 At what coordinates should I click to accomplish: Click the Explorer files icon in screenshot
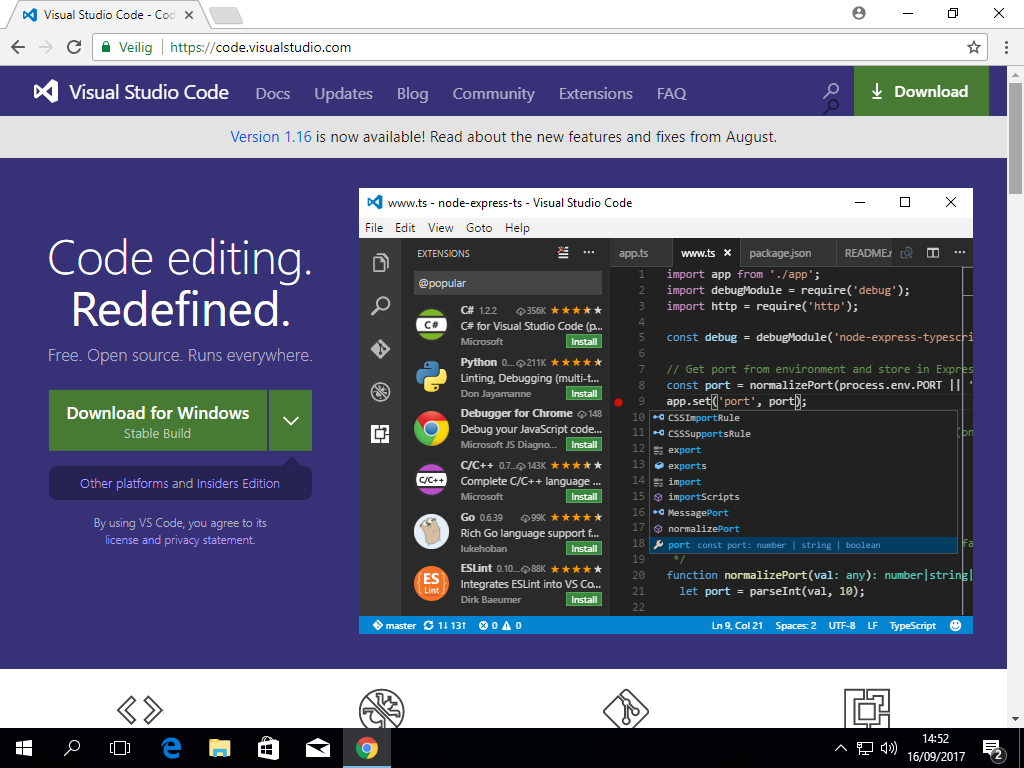coord(381,263)
